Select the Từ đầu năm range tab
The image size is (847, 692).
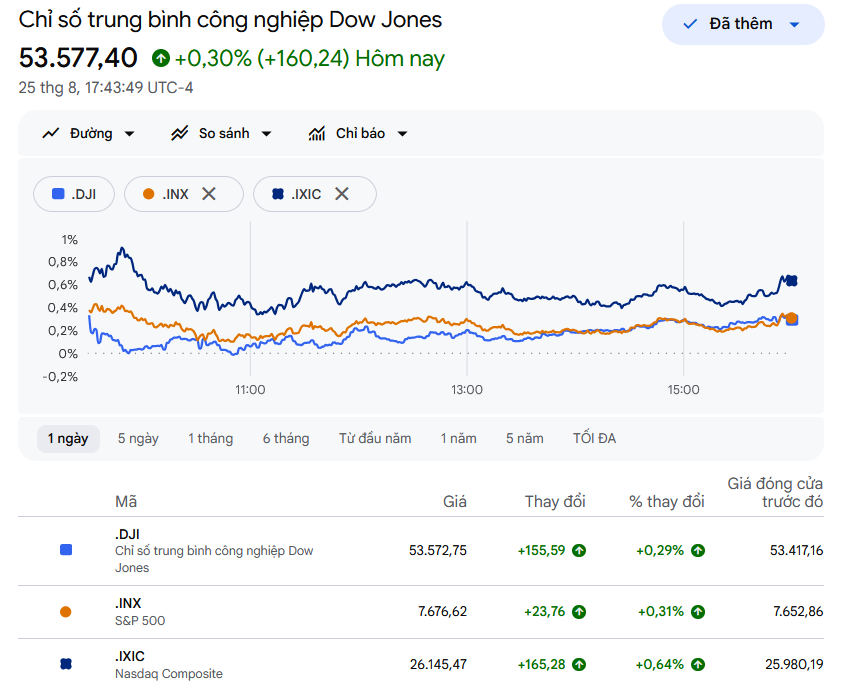pos(375,438)
